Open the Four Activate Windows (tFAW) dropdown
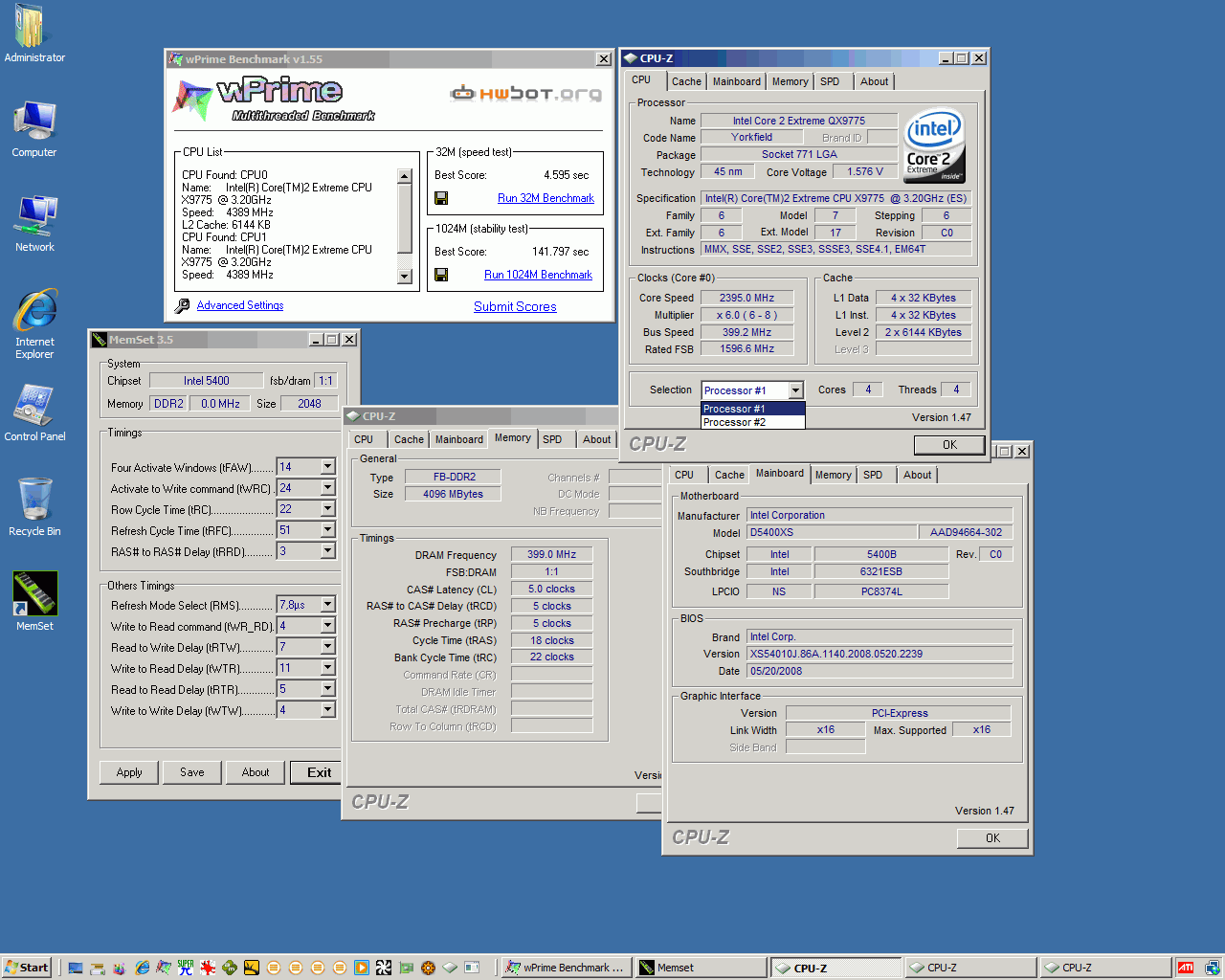 pos(328,467)
